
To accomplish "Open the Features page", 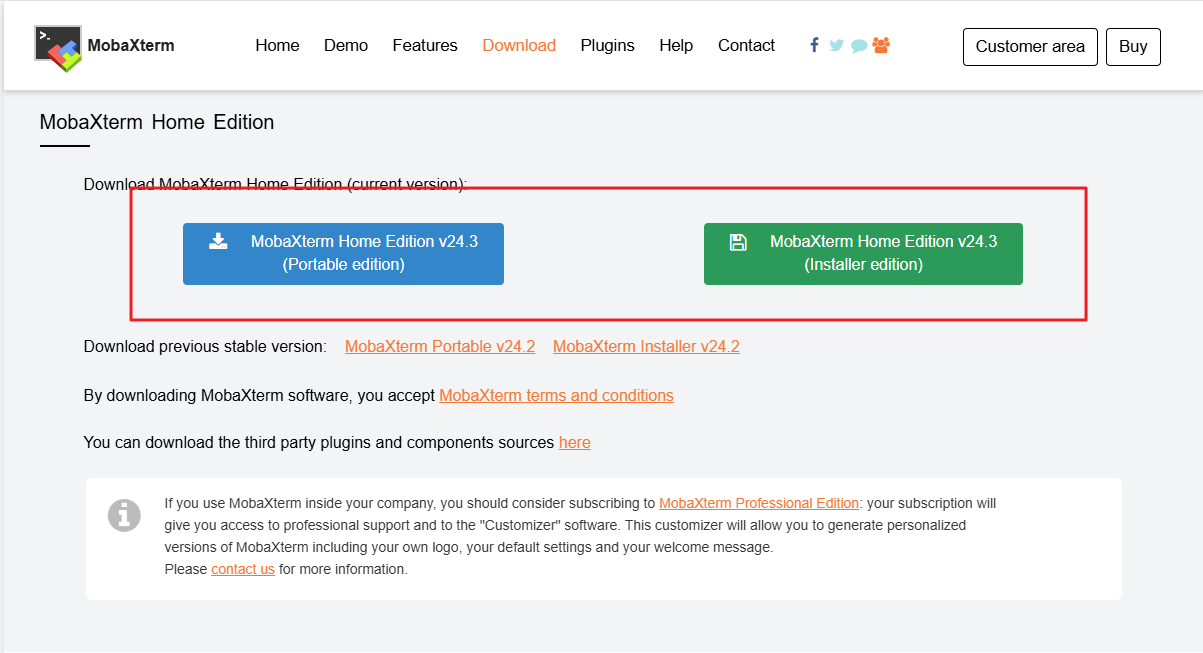I will pyautogui.click(x=425, y=46).
